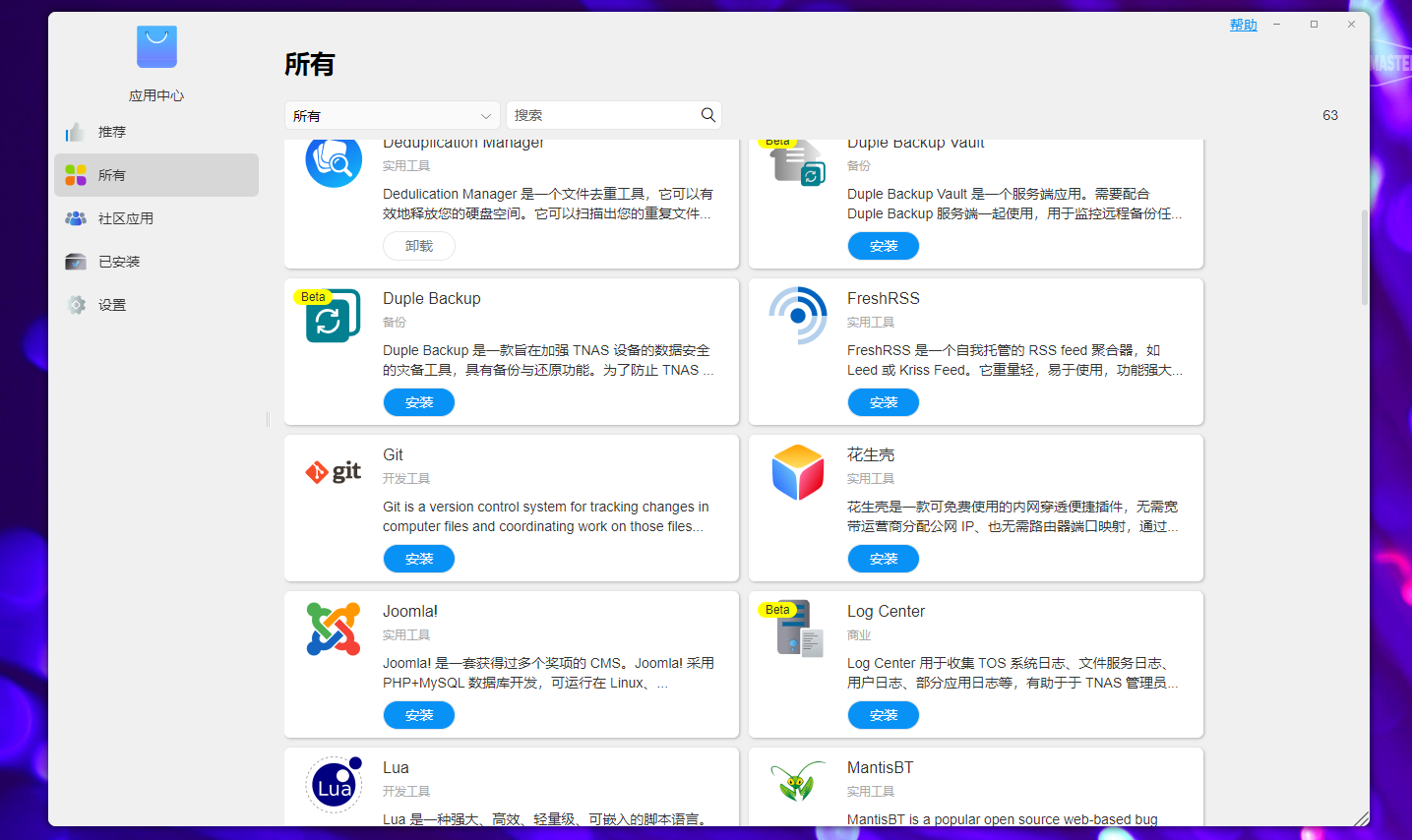The width and height of the screenshot is (1412, 840).
Task: Open the Log Center app icon
Action: [798, 629]
